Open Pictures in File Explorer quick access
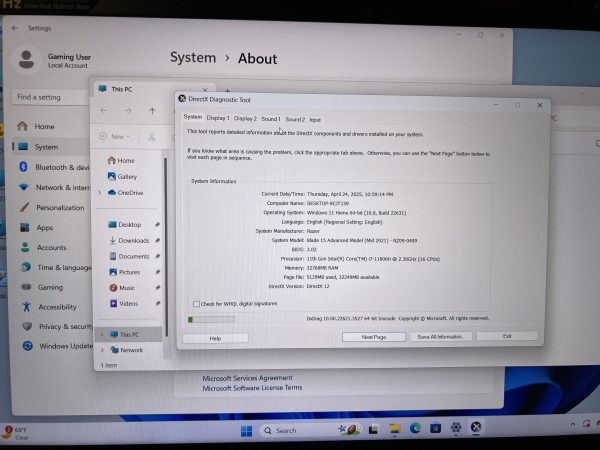The image size is (600, 450). tap(125, 272)
